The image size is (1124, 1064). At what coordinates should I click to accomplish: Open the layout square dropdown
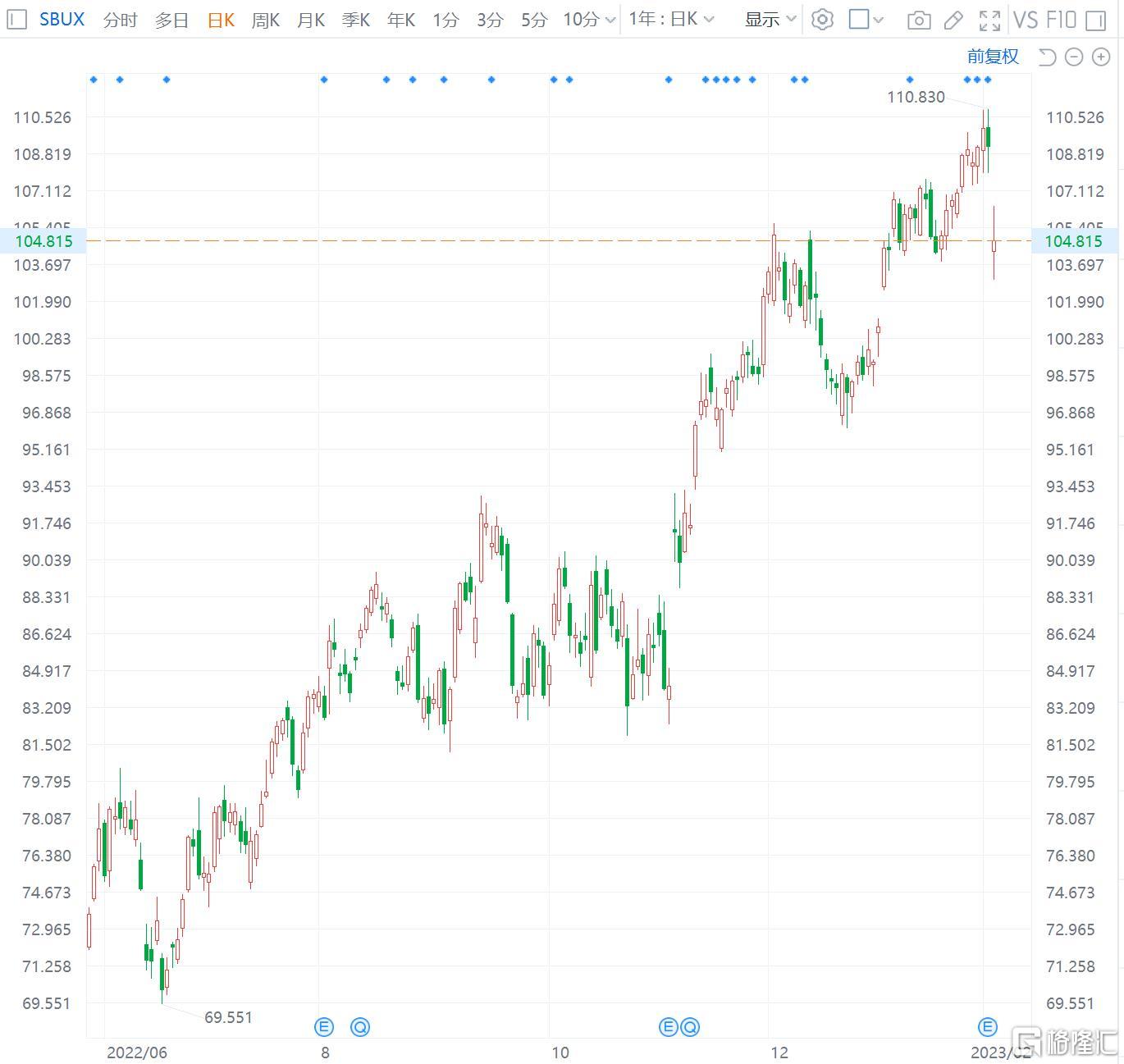coord(866,20)
